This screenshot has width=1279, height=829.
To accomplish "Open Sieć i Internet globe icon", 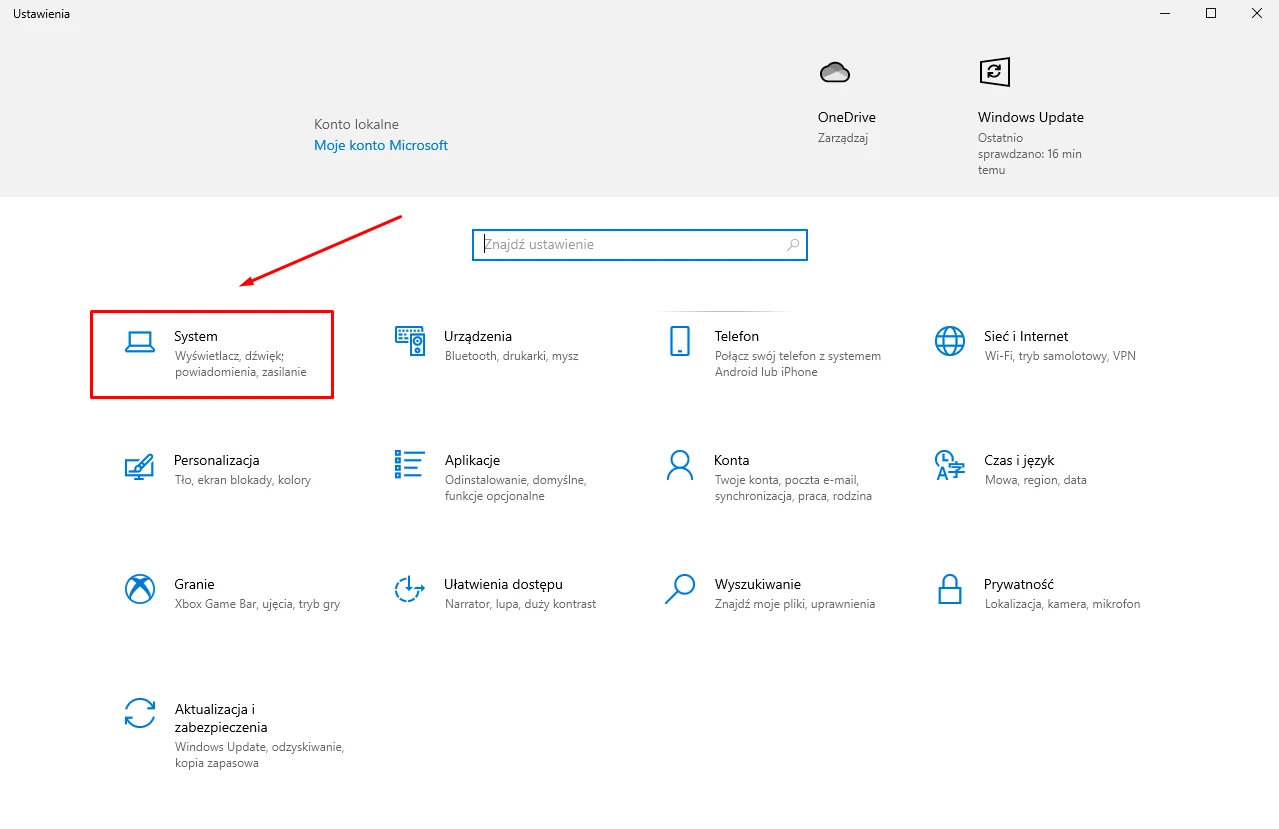I will [949, 342].
